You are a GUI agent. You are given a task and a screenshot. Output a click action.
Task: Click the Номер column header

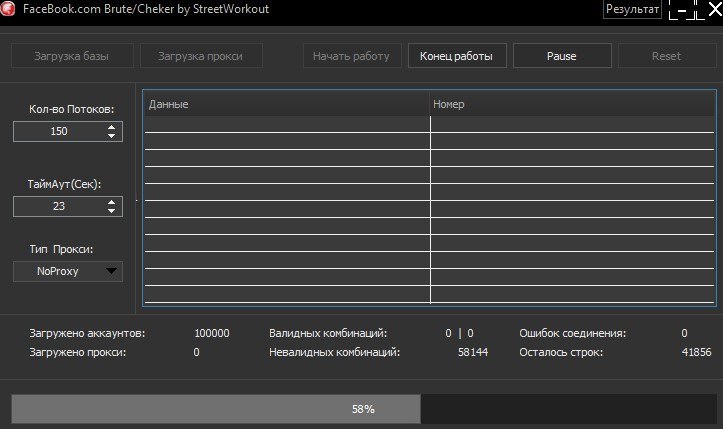coord(572,104)
